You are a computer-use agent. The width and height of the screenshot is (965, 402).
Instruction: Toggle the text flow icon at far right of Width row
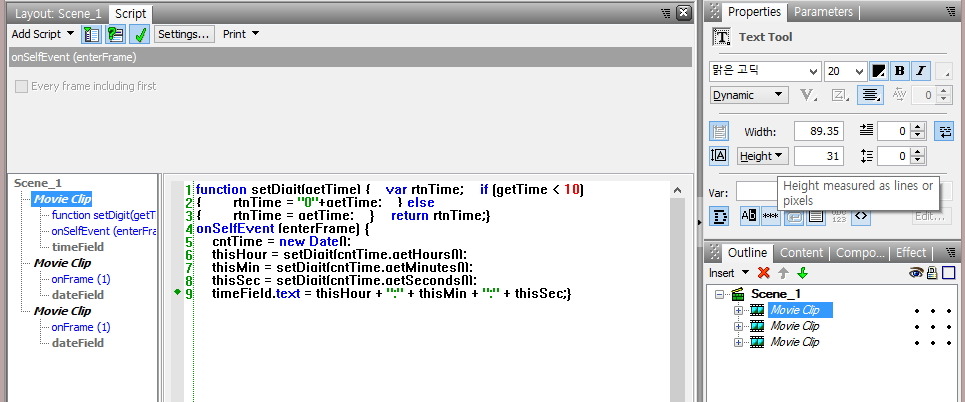click(x=945, y=131)
